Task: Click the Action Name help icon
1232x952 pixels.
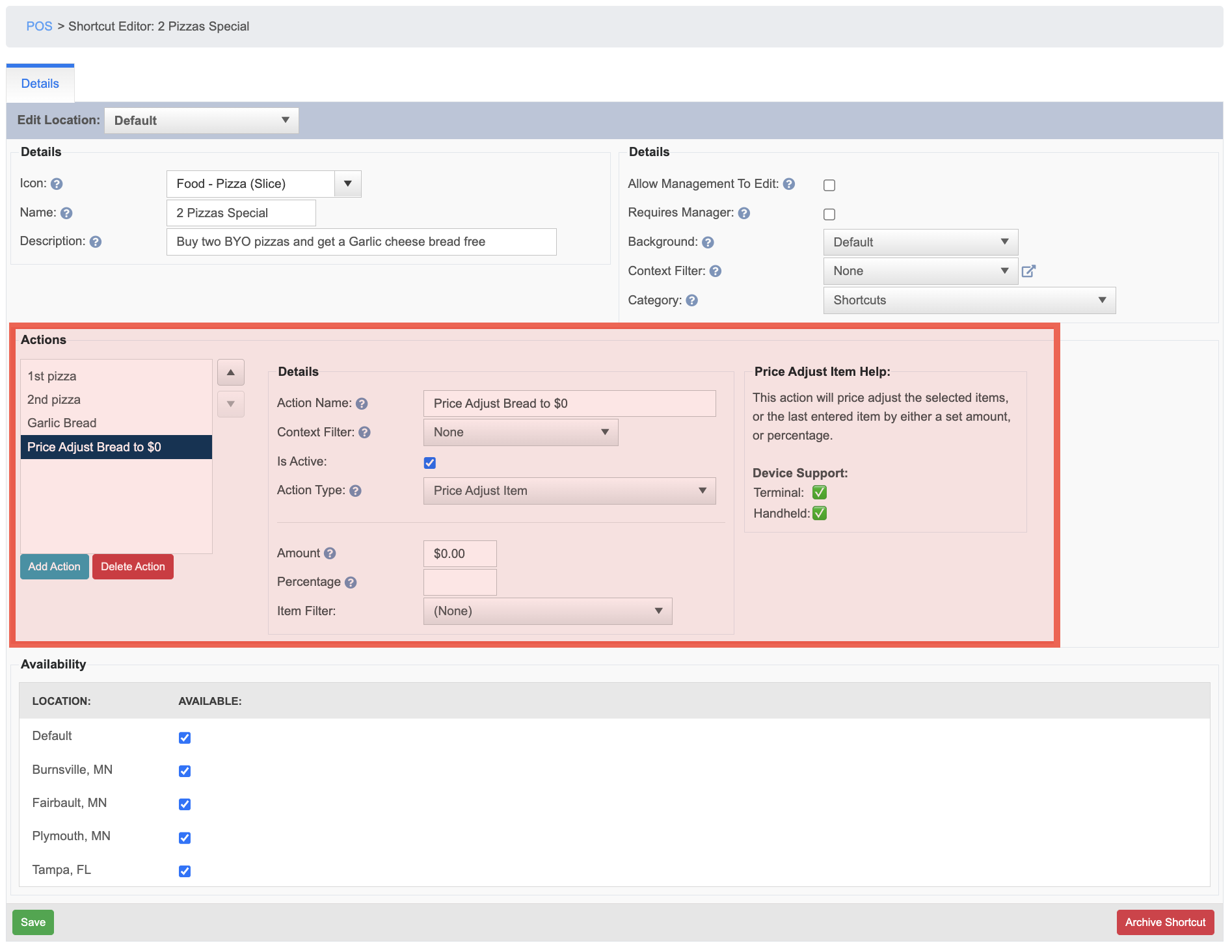Action: [362, 404]
